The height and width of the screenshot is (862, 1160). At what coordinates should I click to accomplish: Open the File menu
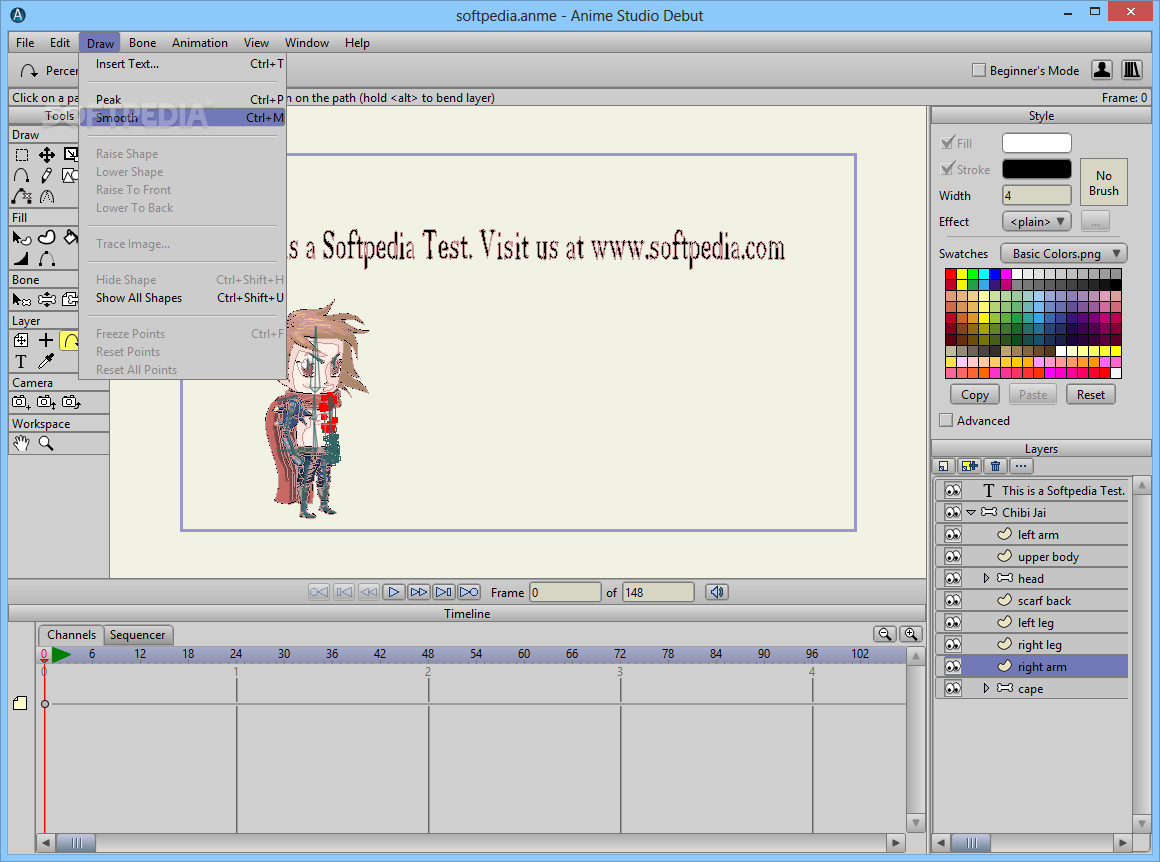pyautogui.click(x=25, y=43)
